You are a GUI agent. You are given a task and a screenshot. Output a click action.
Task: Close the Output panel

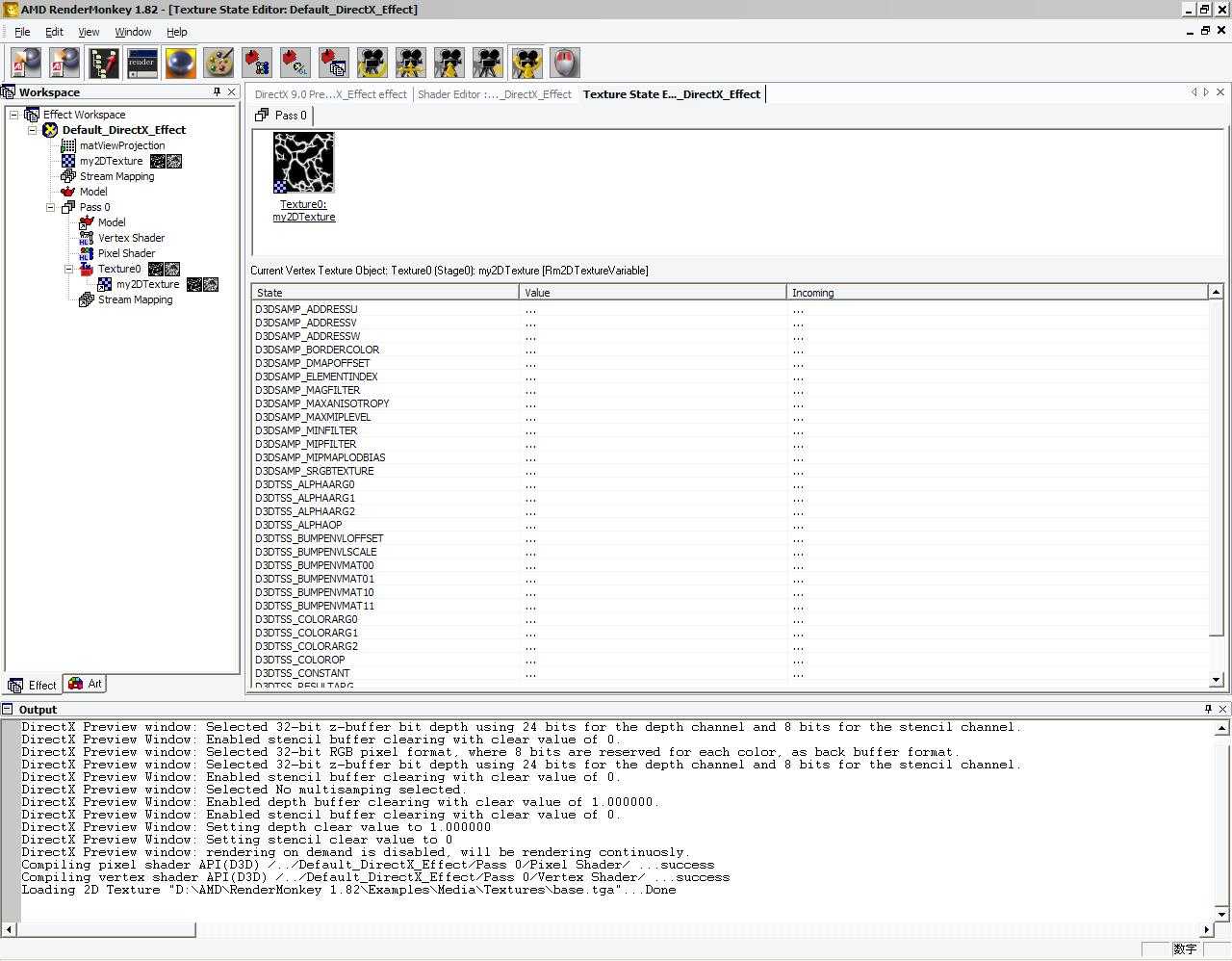point(1222,709)
